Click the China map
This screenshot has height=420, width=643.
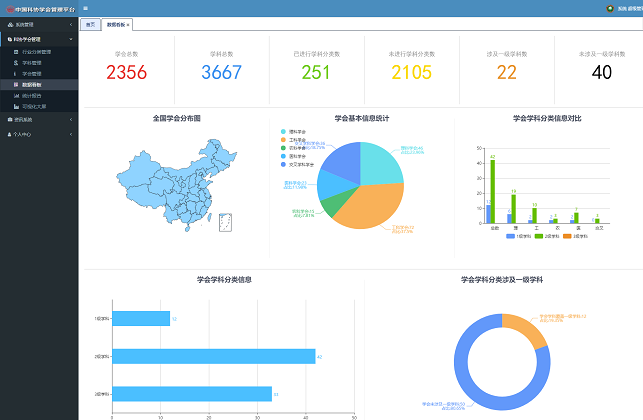176,185
